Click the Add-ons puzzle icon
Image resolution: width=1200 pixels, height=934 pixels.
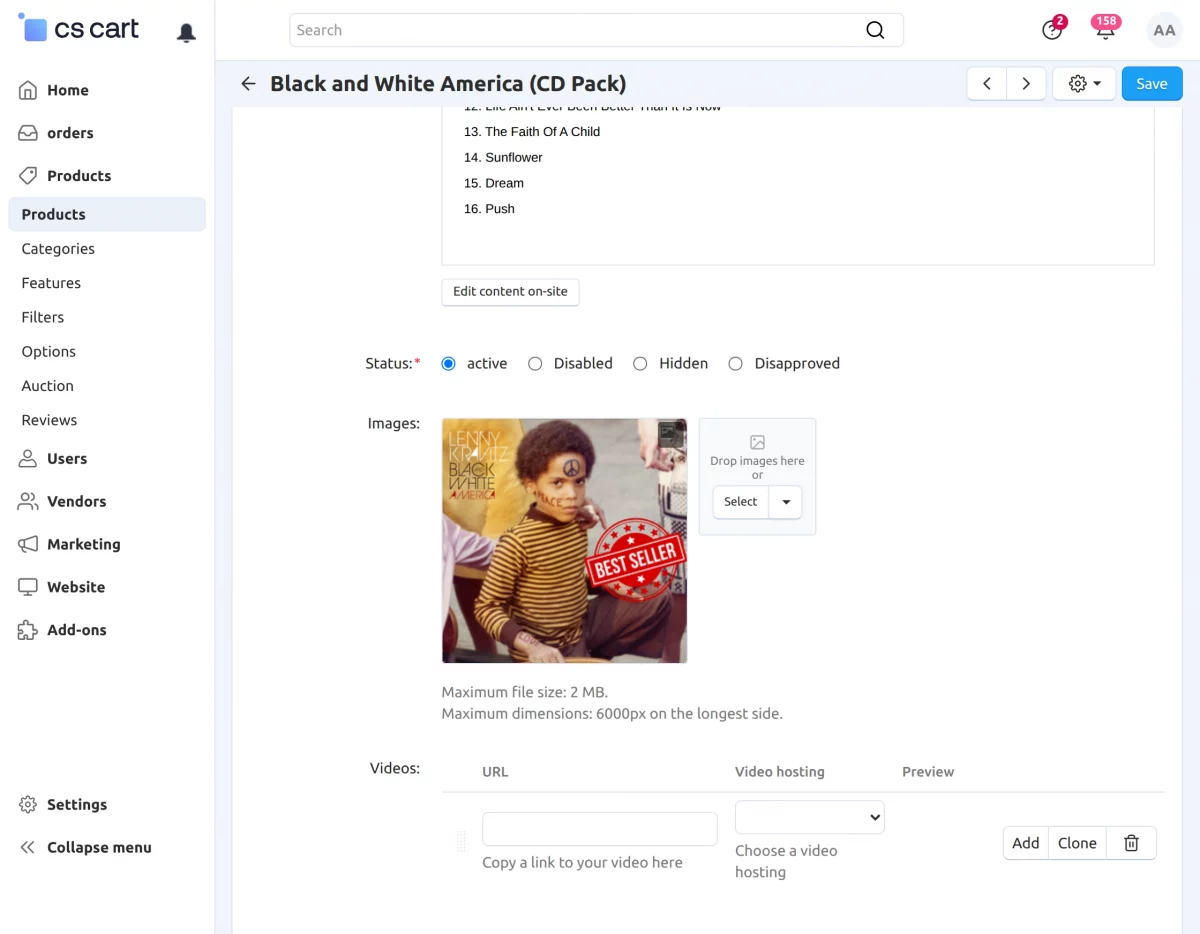[x=28, y=630]
